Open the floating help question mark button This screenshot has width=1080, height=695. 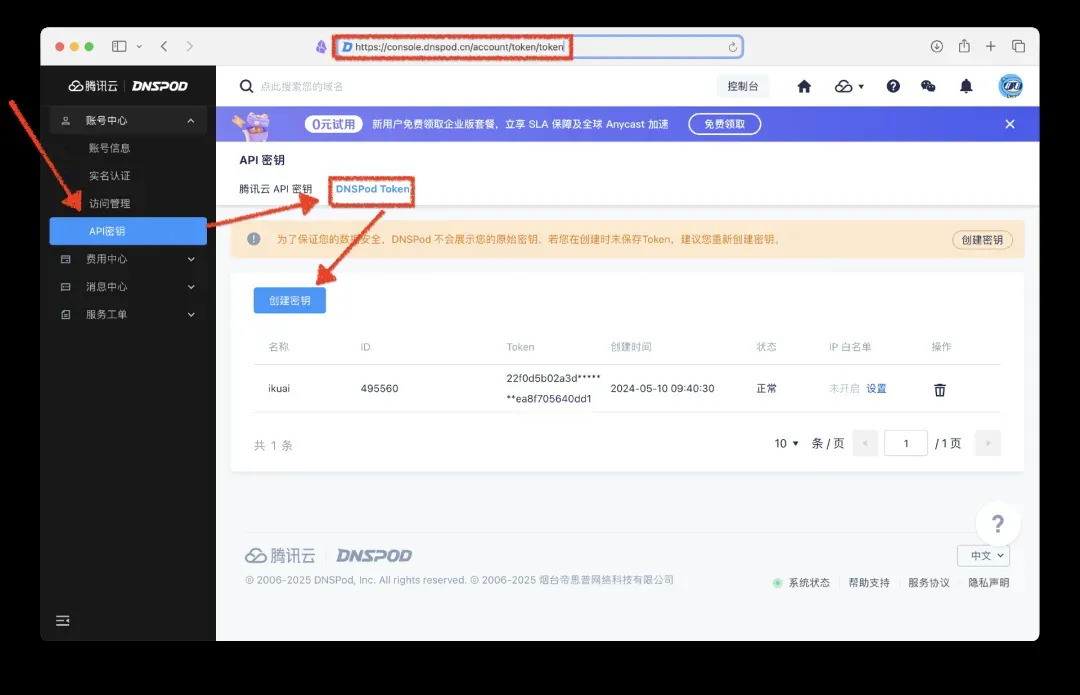point(997,524)
